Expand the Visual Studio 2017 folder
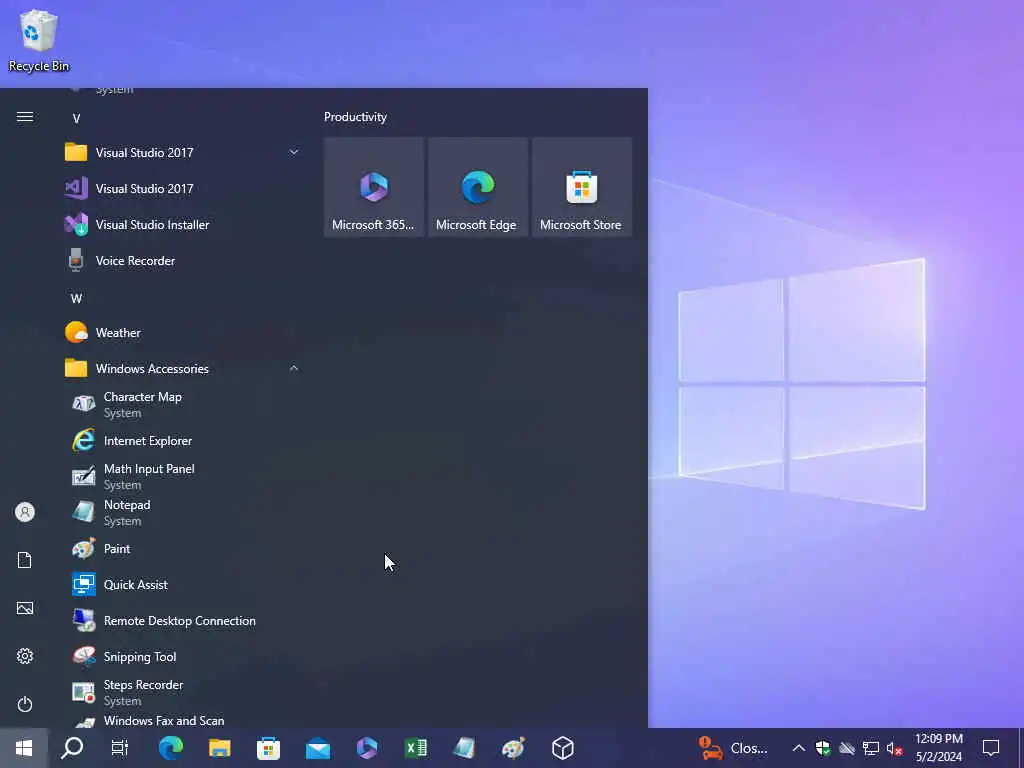Image resolution: width=1024 pixels, height=768 pixels. pos(183,153)
